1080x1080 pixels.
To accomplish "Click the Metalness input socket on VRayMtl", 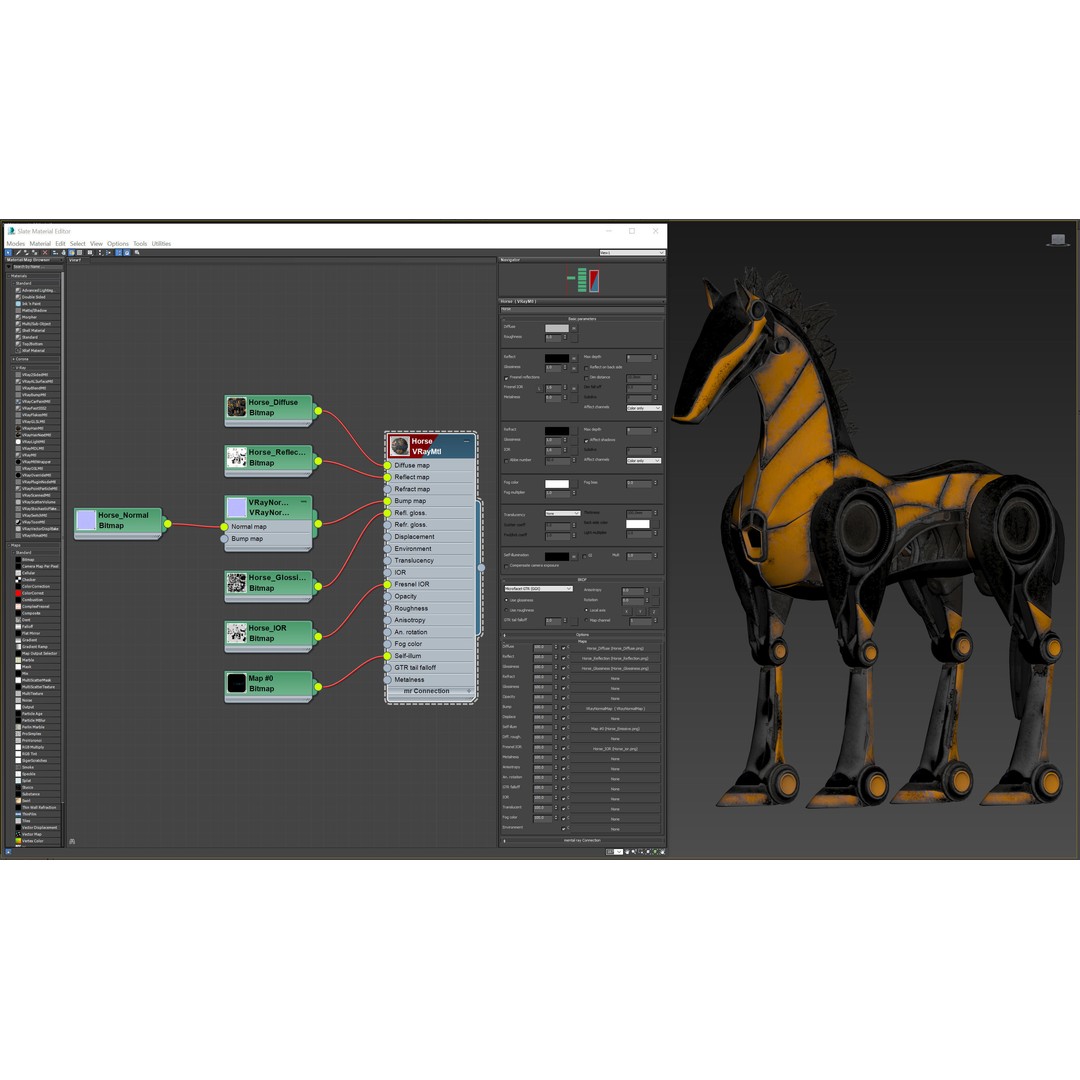I will click(x=388, y=680).
